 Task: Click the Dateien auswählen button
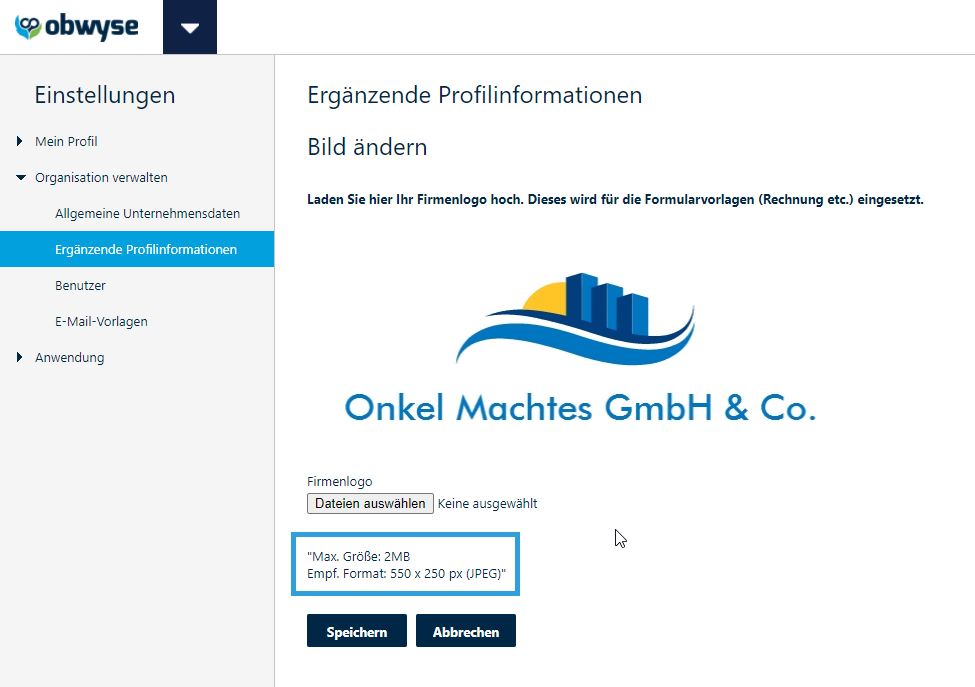370,504
